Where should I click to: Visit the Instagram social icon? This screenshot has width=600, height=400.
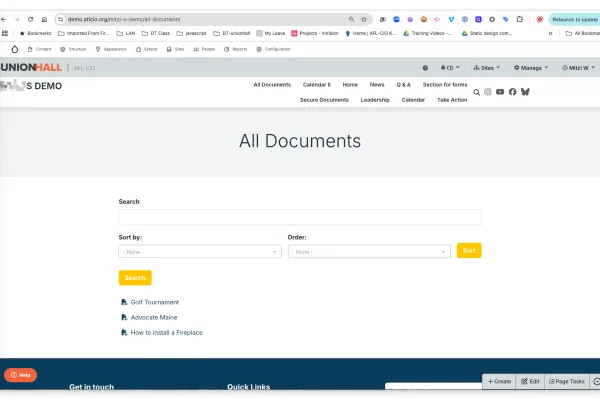[x=488, y=92]
